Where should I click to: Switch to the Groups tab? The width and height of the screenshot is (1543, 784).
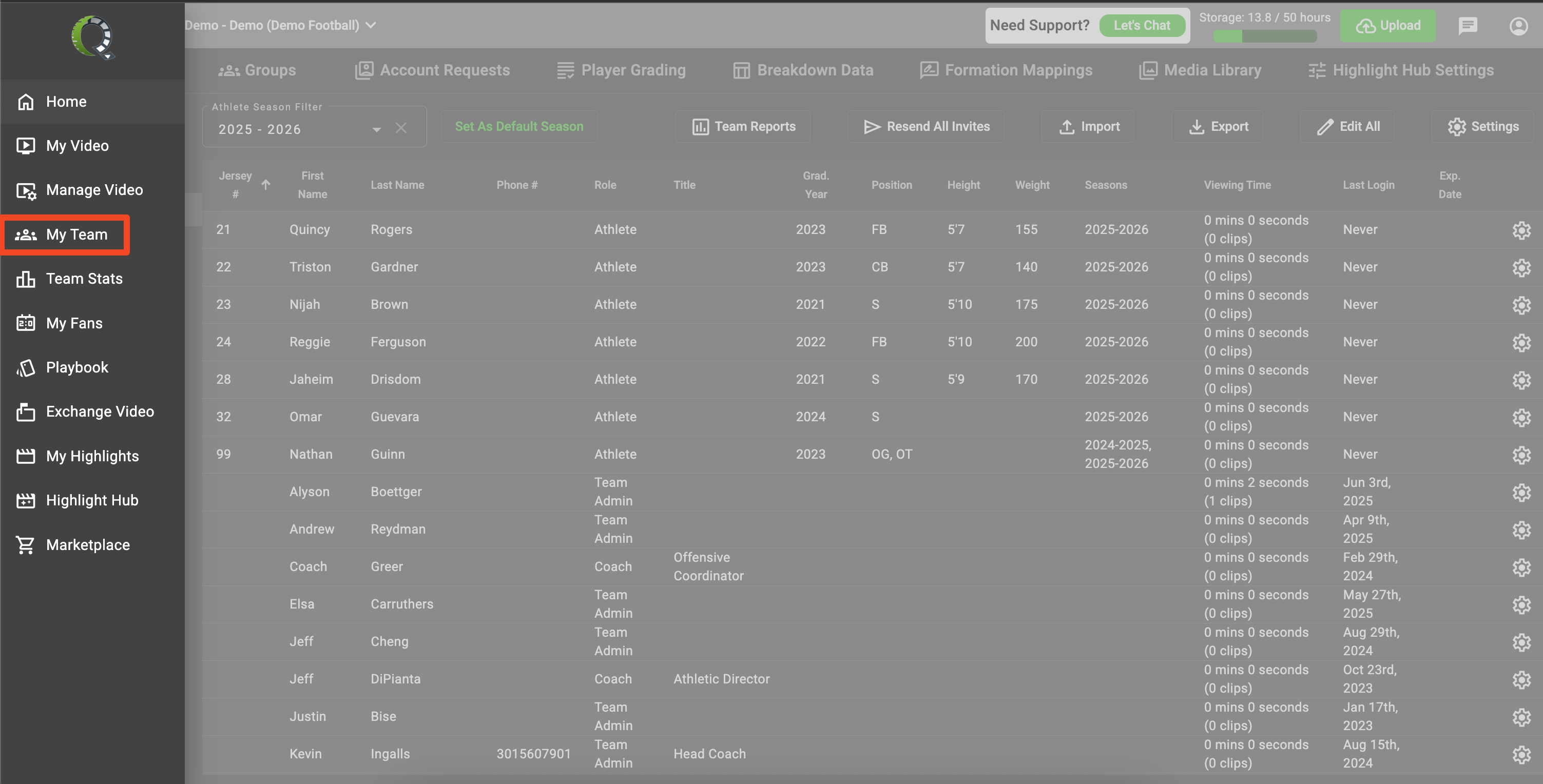click(x=257, y=70)
